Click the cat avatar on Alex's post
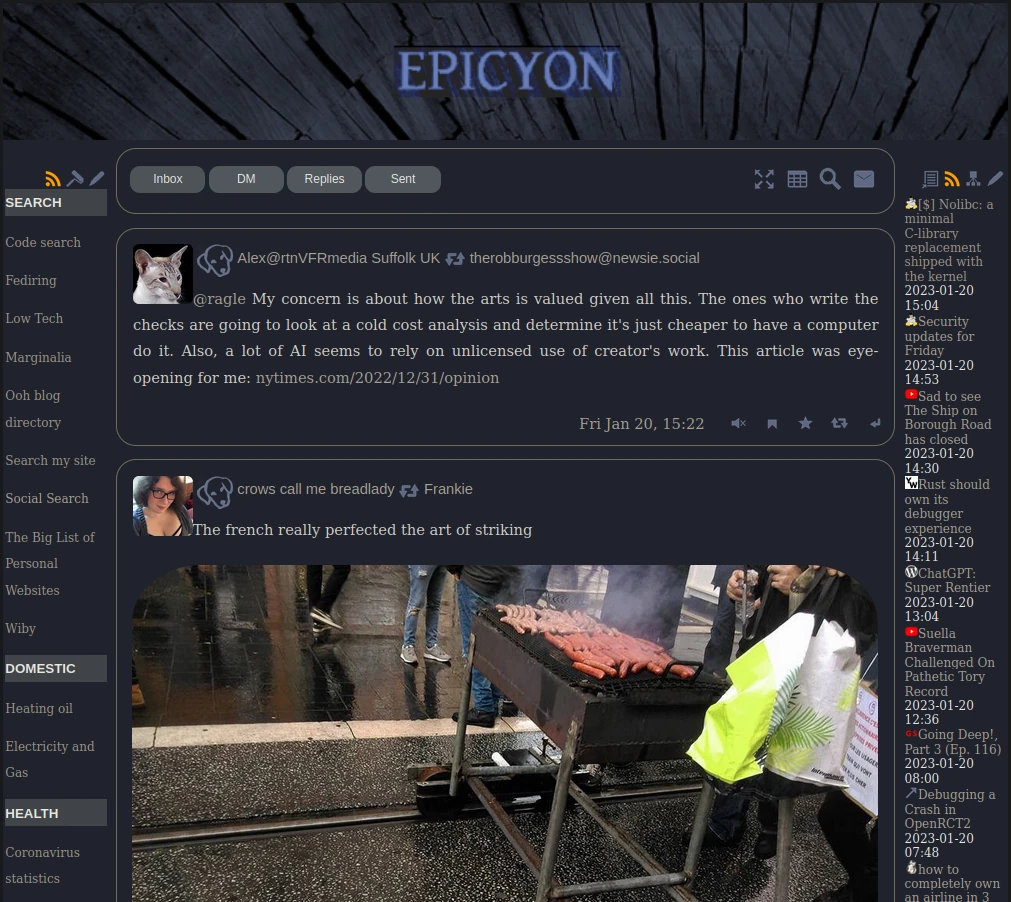The height and width of the screenshot is (902, 1011). tap(163, 274)
